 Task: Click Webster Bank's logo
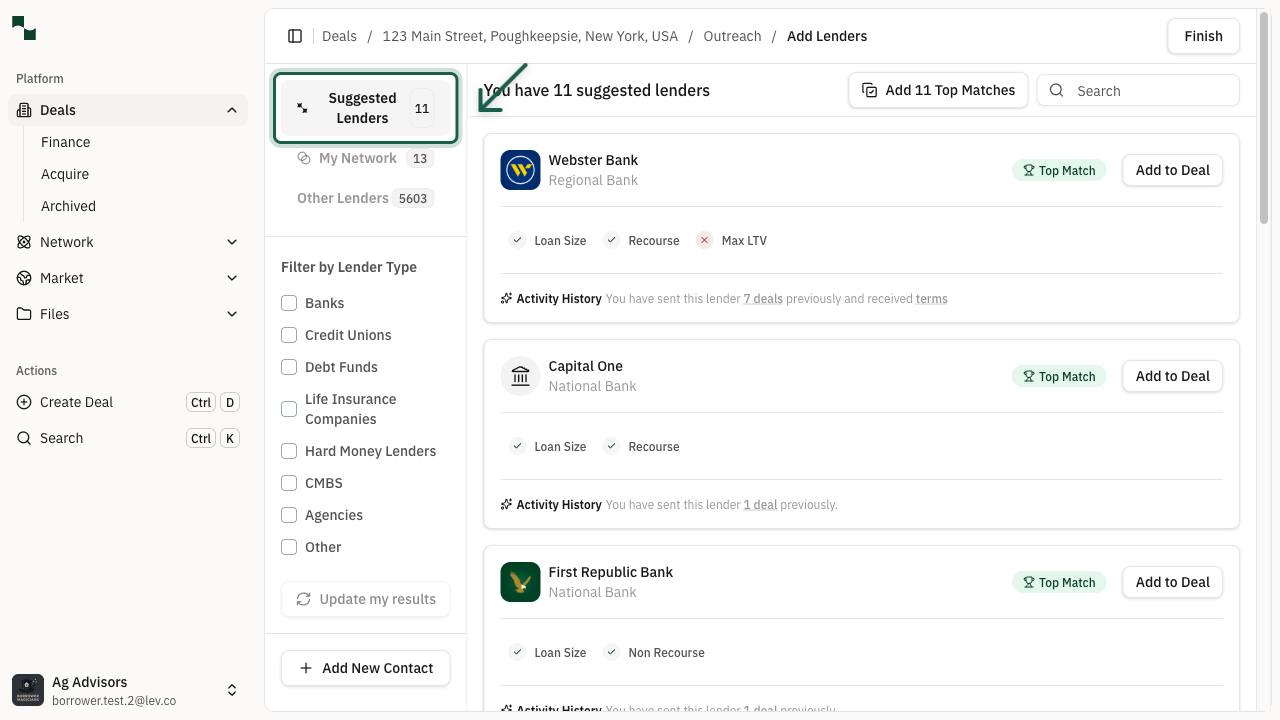pyautogui.click(x=520, y=170)
